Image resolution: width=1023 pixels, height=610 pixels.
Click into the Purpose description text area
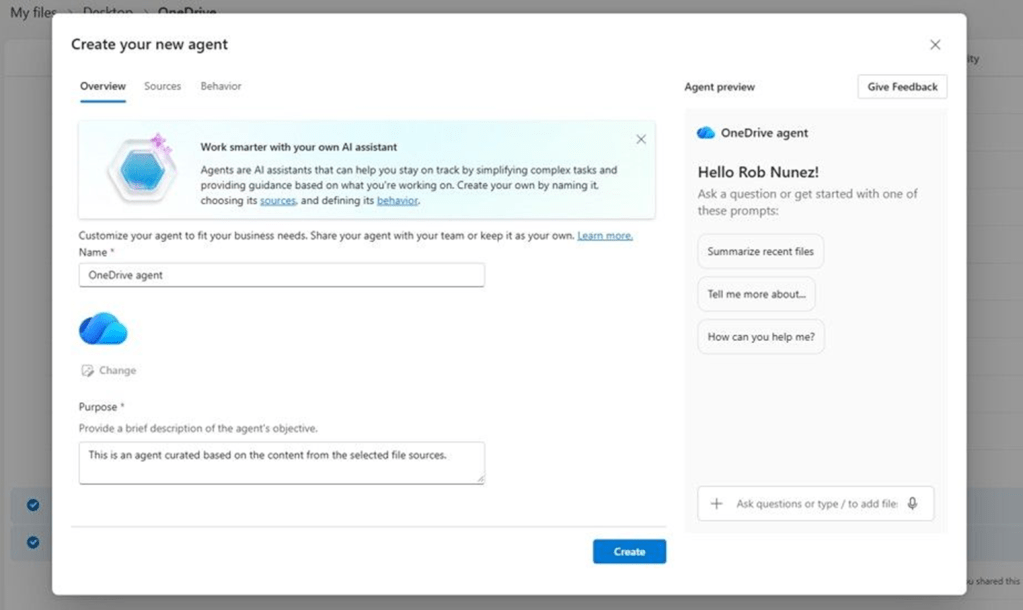tap(281, 463)
